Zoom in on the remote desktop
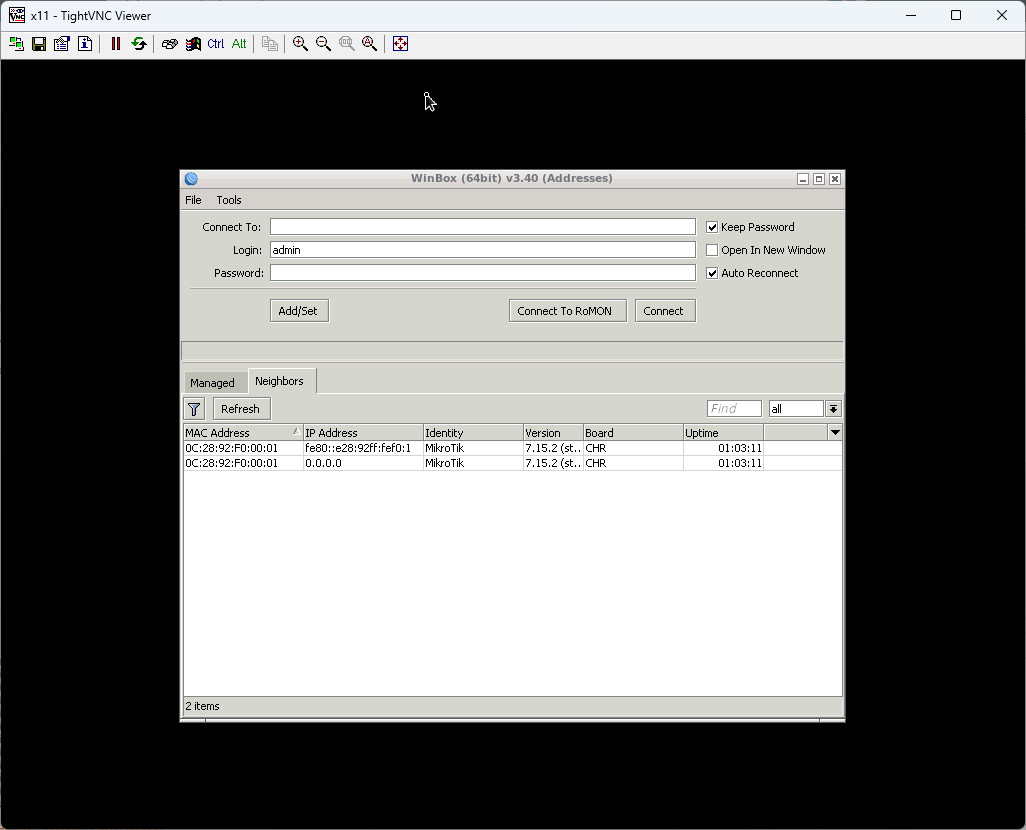The height and width of the screenshot is (830, 1026). click(300, 43)
